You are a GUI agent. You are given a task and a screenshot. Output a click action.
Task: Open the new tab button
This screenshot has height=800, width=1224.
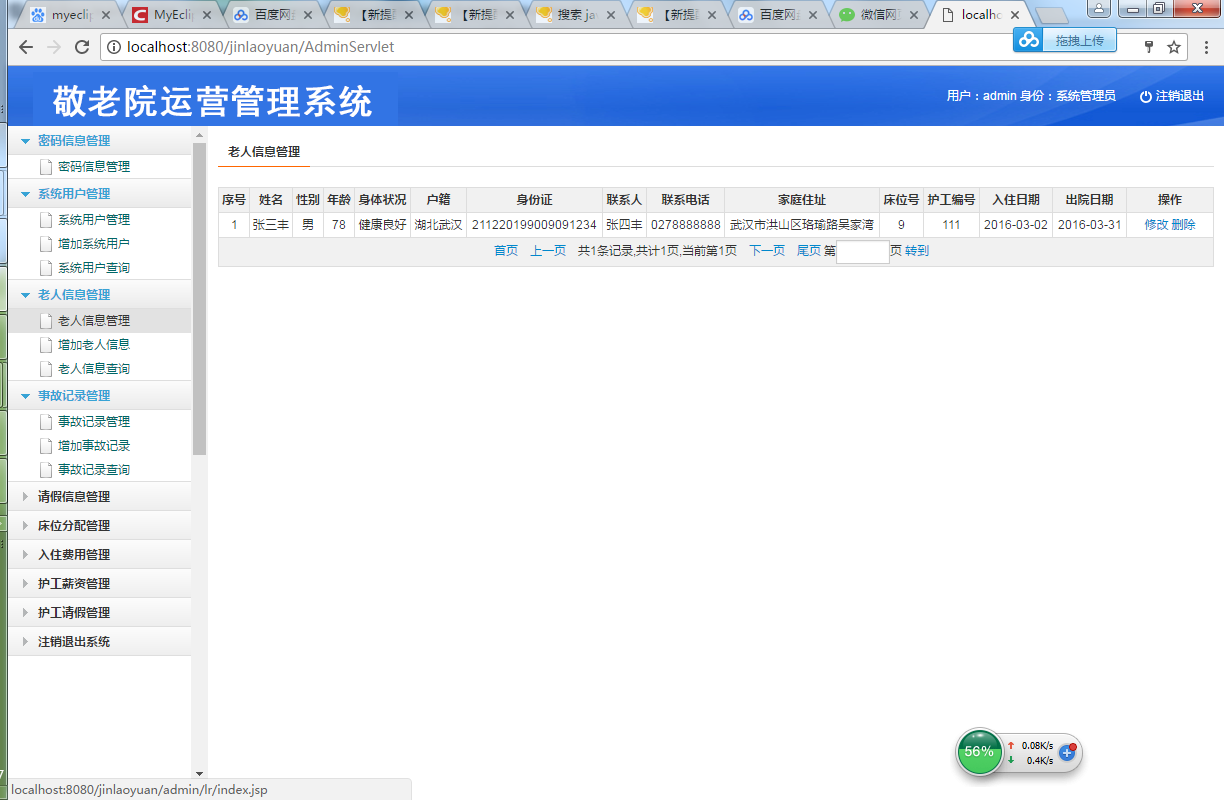coord(1051,15)
